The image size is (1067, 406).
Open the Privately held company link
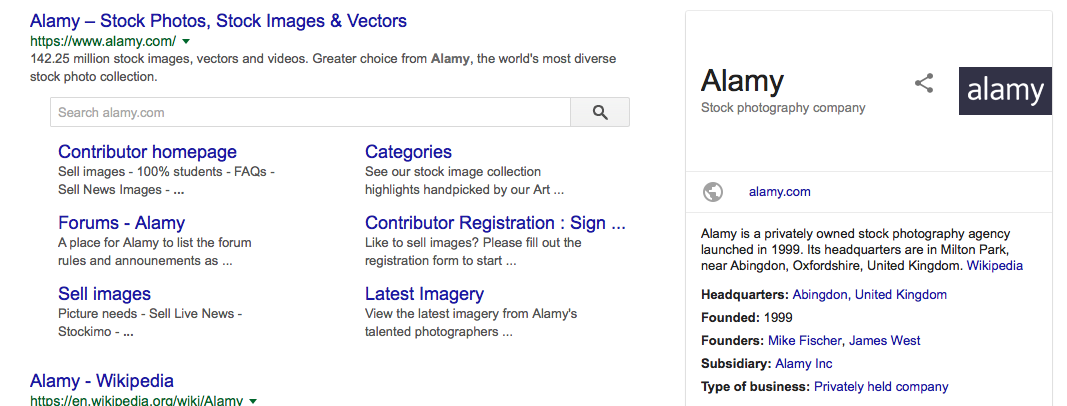pos(881,387)
